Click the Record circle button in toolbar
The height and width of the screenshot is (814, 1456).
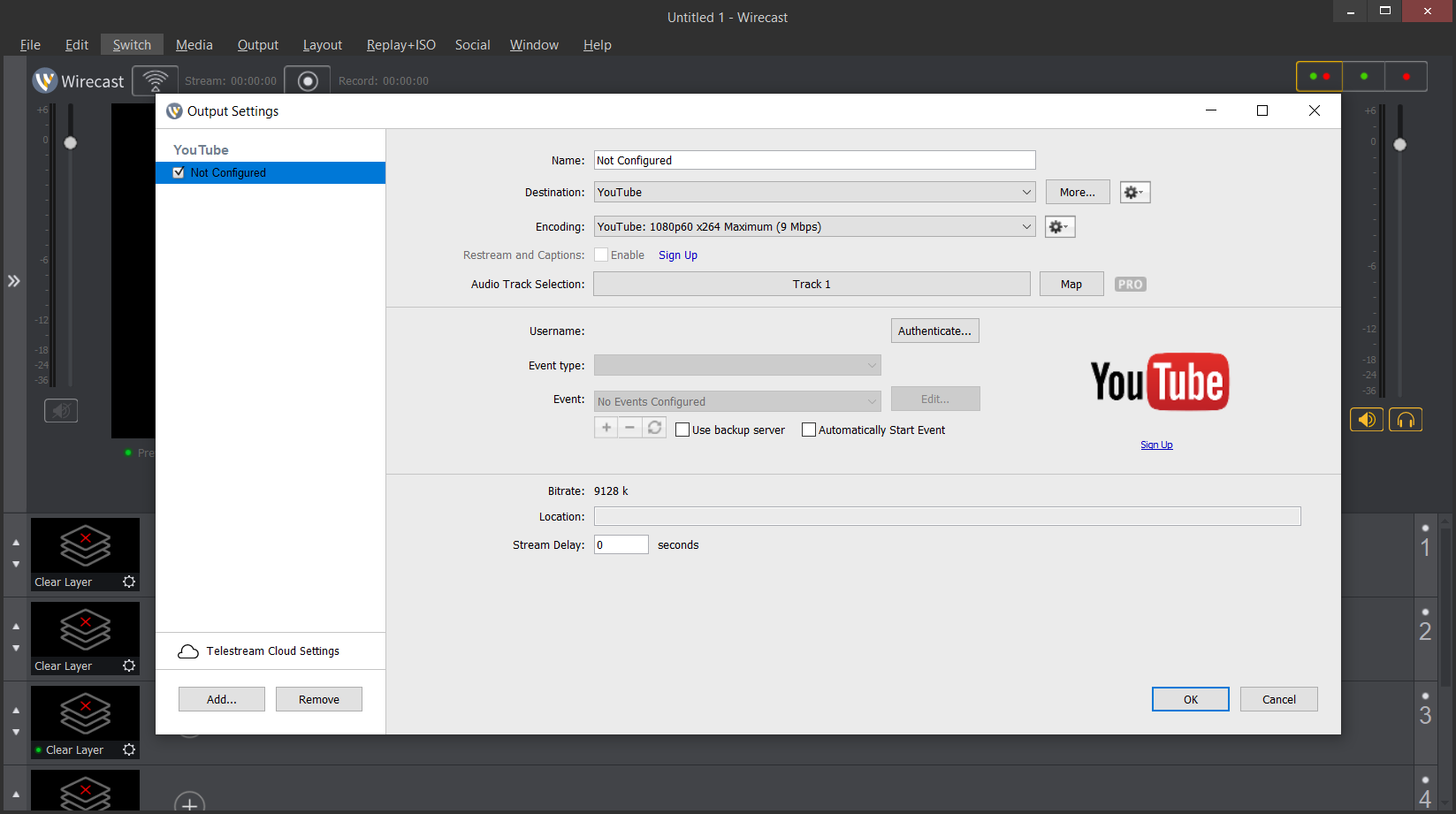pyautogui.click(x=308, y=80)
